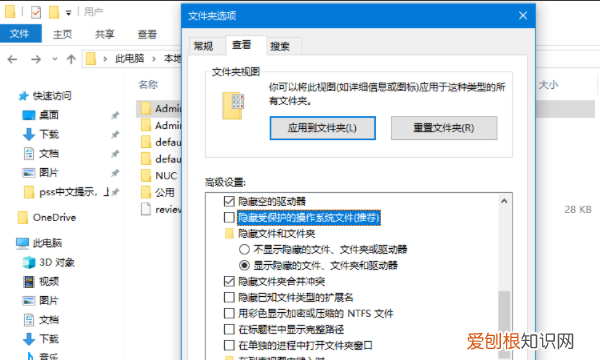Screen dimensions: 600x360
Task: Click the forward navigation arrow in Explorer
Action: (x=36, y=59)
